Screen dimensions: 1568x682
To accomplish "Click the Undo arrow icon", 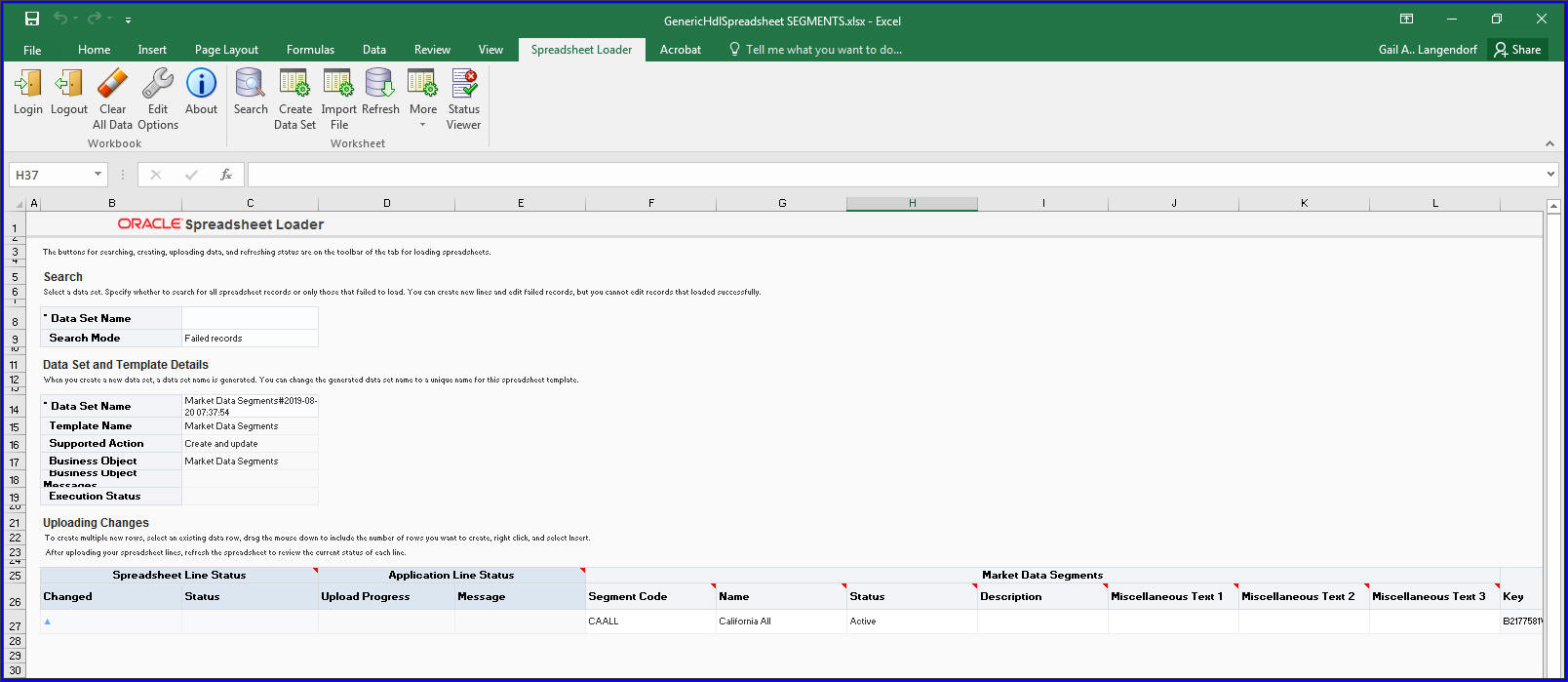I will point(60,19).
